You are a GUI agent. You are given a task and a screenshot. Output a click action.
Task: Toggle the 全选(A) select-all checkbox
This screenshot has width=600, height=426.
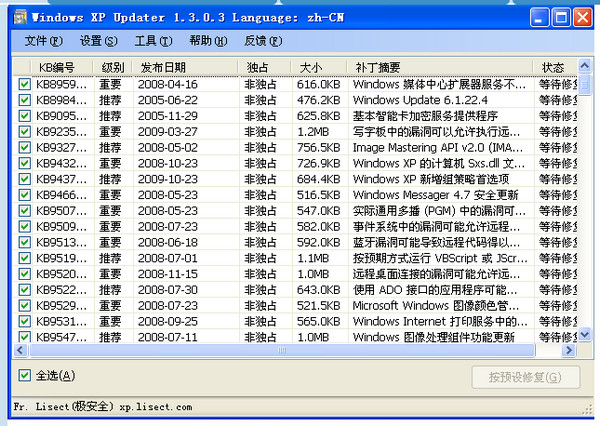24,375
